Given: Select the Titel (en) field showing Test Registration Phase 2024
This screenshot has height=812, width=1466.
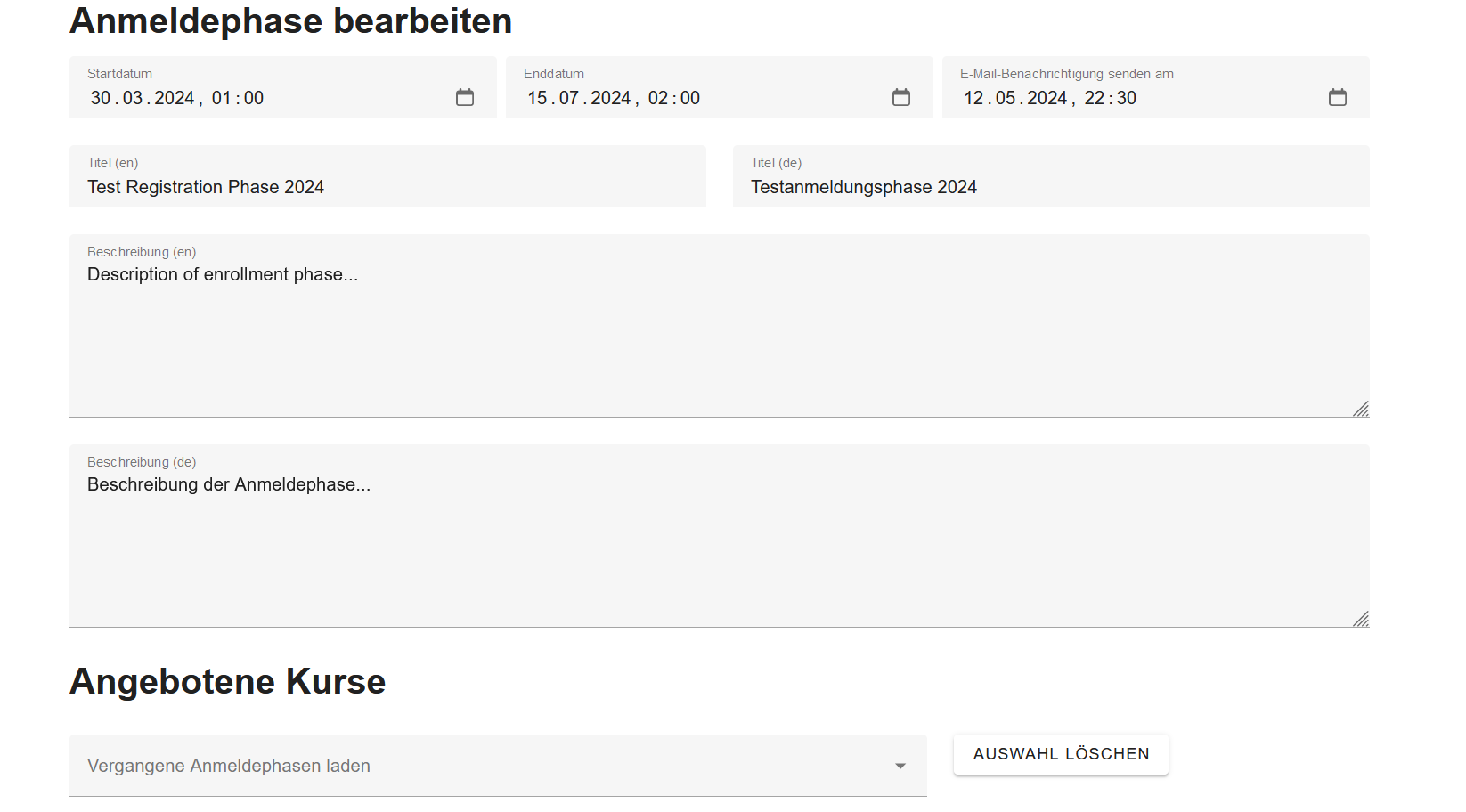Looking at the screenshot, I should click(x=387, y=187).
